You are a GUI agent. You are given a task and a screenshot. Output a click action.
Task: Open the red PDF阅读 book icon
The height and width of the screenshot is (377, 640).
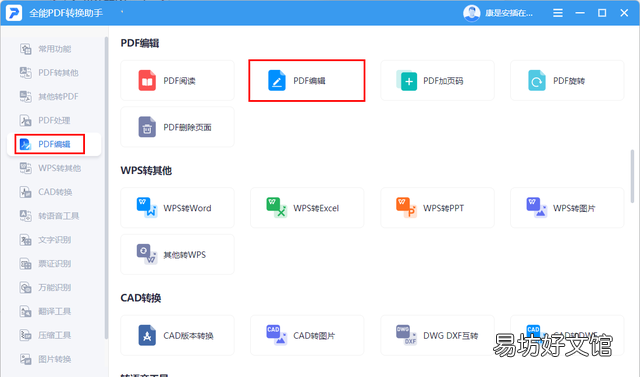point(147,80)
